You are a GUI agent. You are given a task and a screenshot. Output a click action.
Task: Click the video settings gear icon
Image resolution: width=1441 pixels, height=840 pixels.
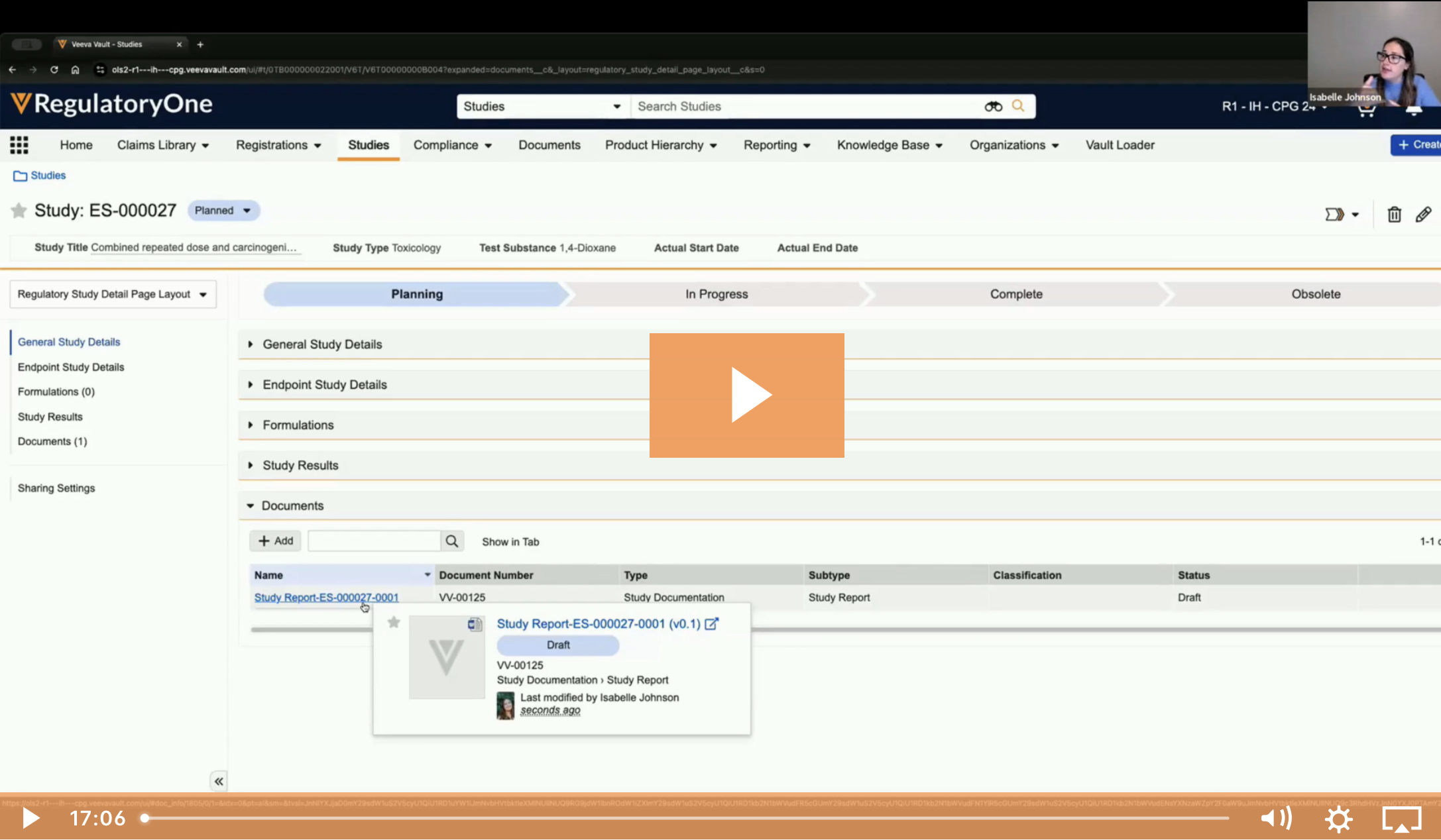tap(1338, 819)
